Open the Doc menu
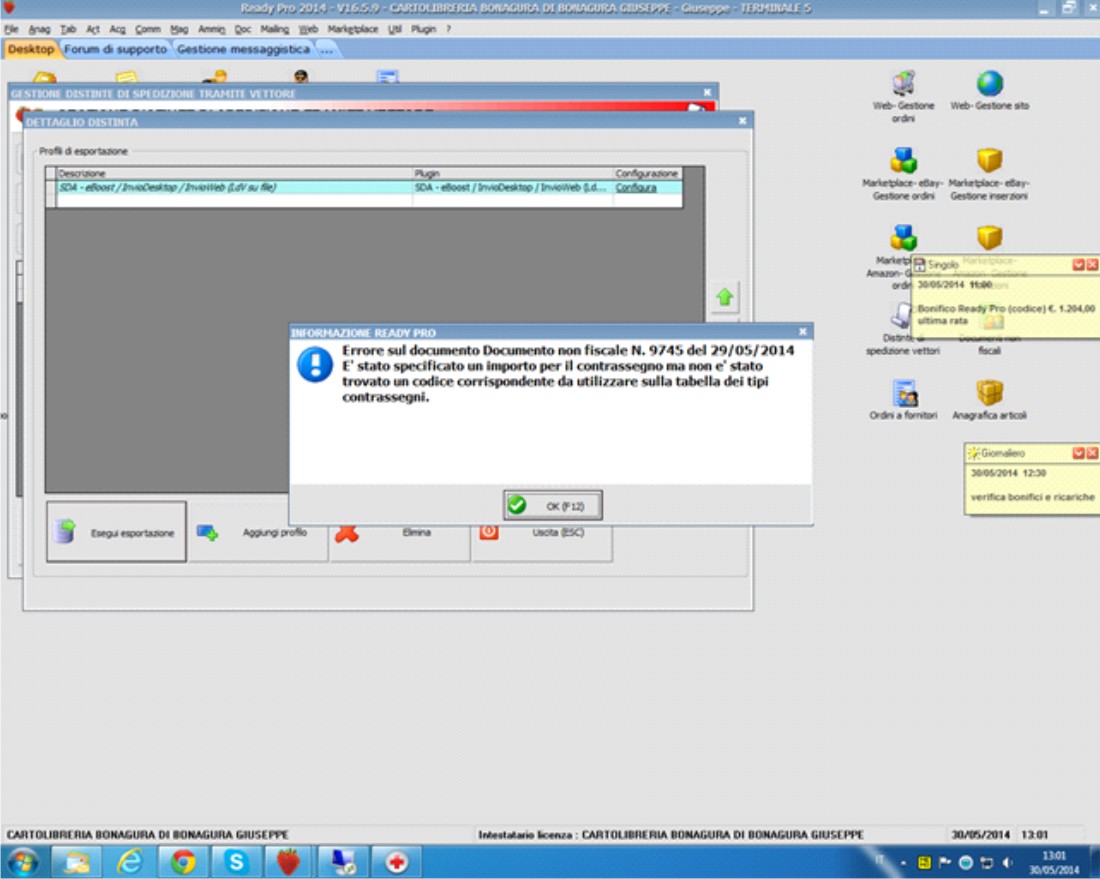The image size is (1100, 879). pyautogui.click(x=243, y=29)
